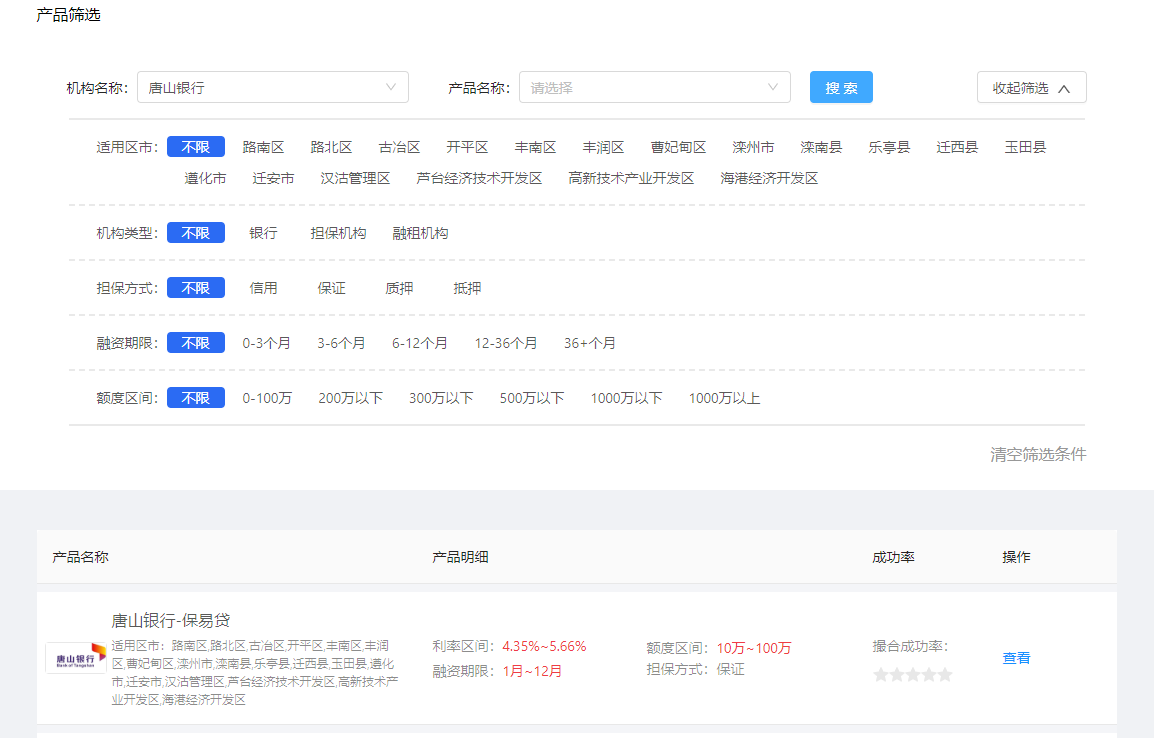Viewport: 1154px width, 738px height.
Task: Click the 搜索 search button
Action: point(840,87)
